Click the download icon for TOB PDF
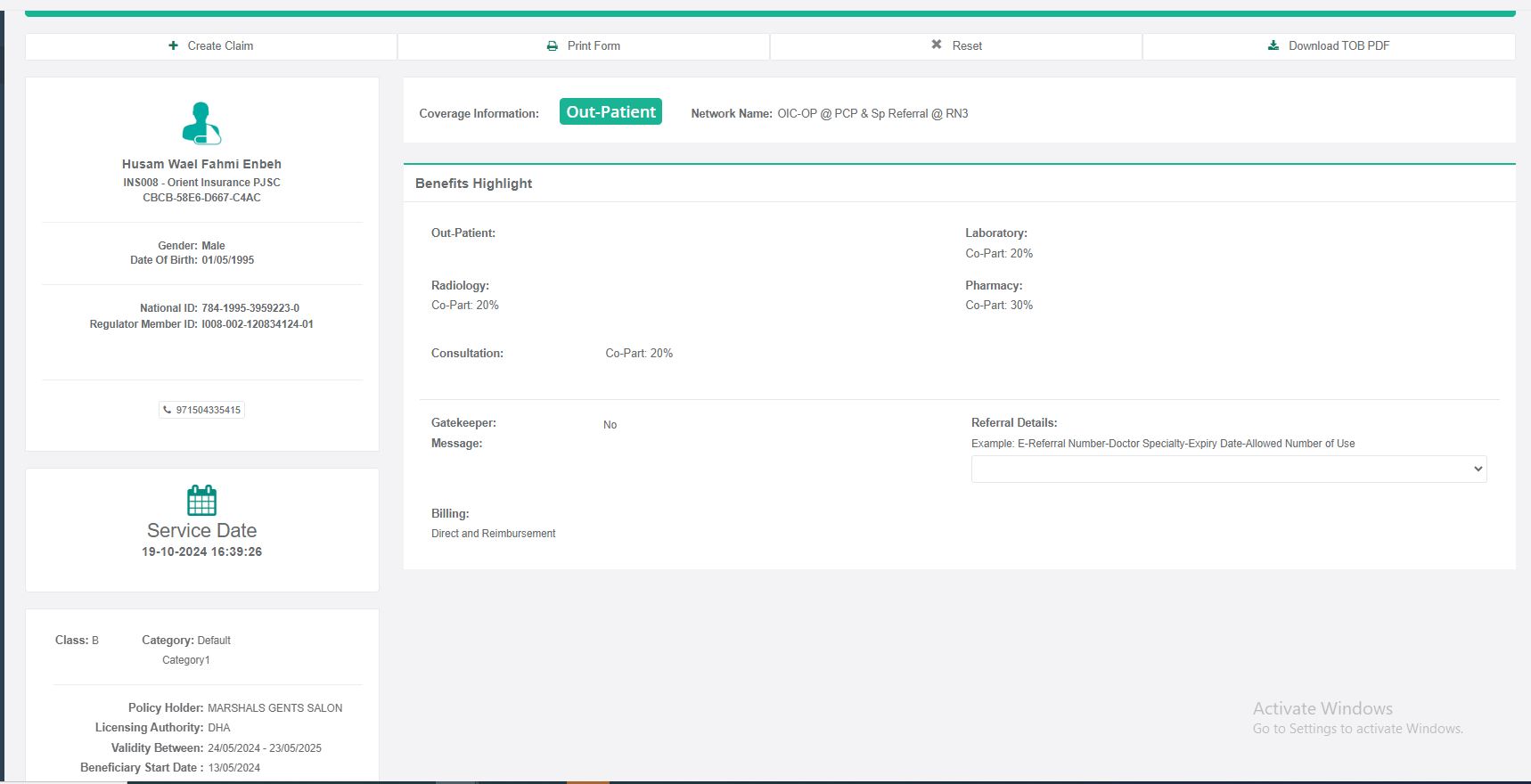The height and width of the screenshot is (784, 1531). [1273, 45]
